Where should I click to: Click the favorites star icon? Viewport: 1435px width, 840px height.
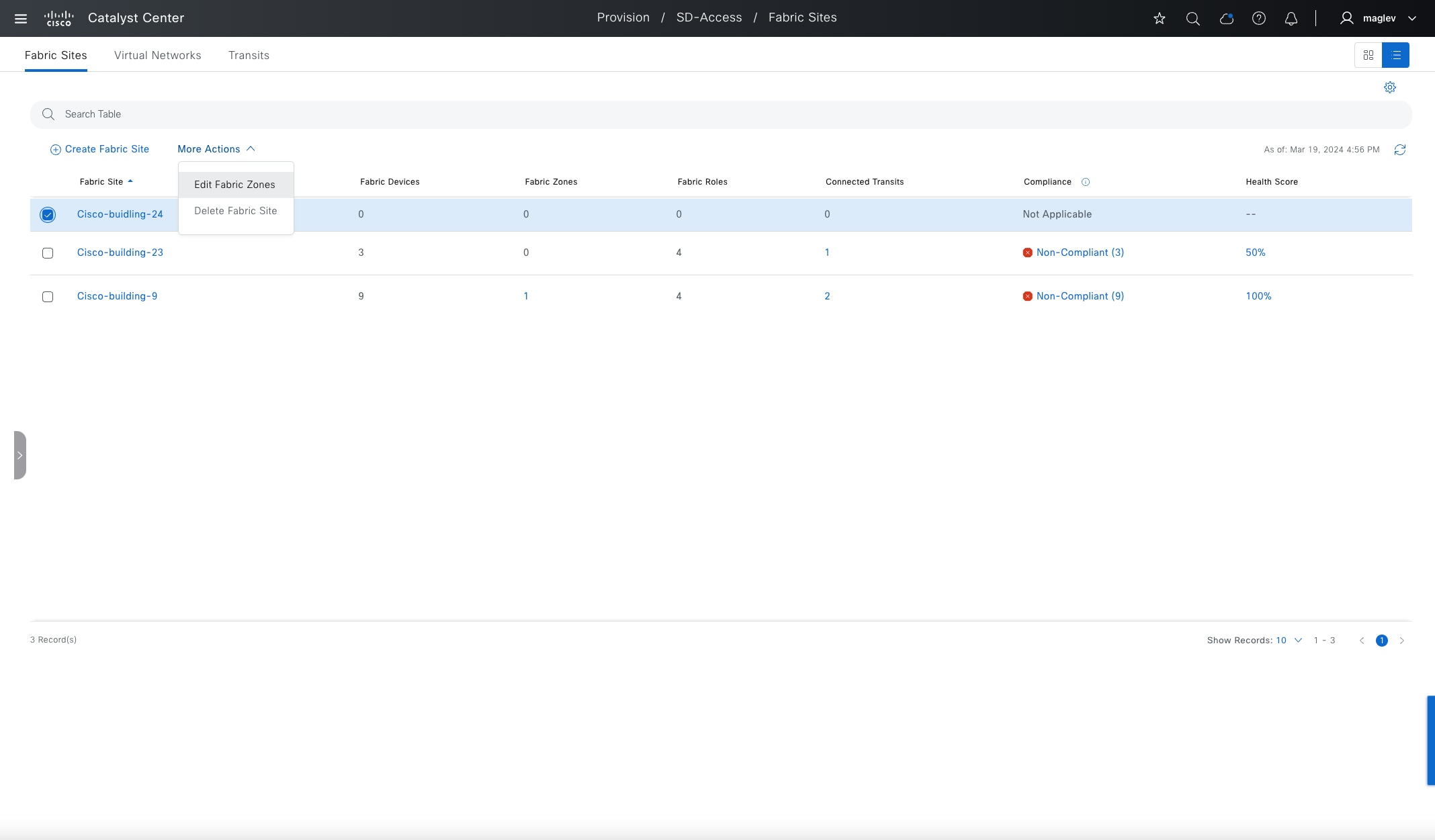pos(1159,19)
